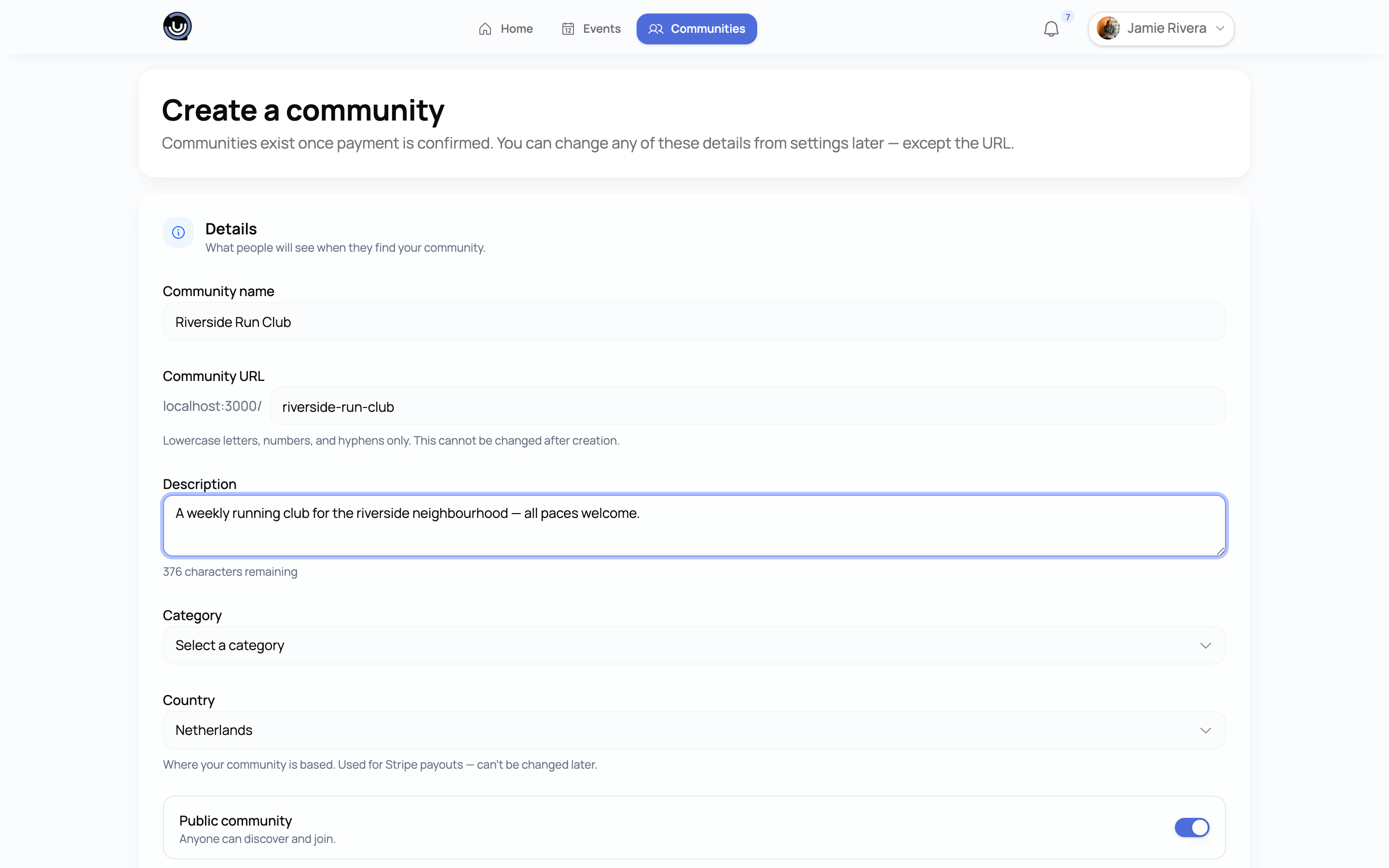Click the Community name input field
This screenshot has height=868, width=1389.
(694, 322)
